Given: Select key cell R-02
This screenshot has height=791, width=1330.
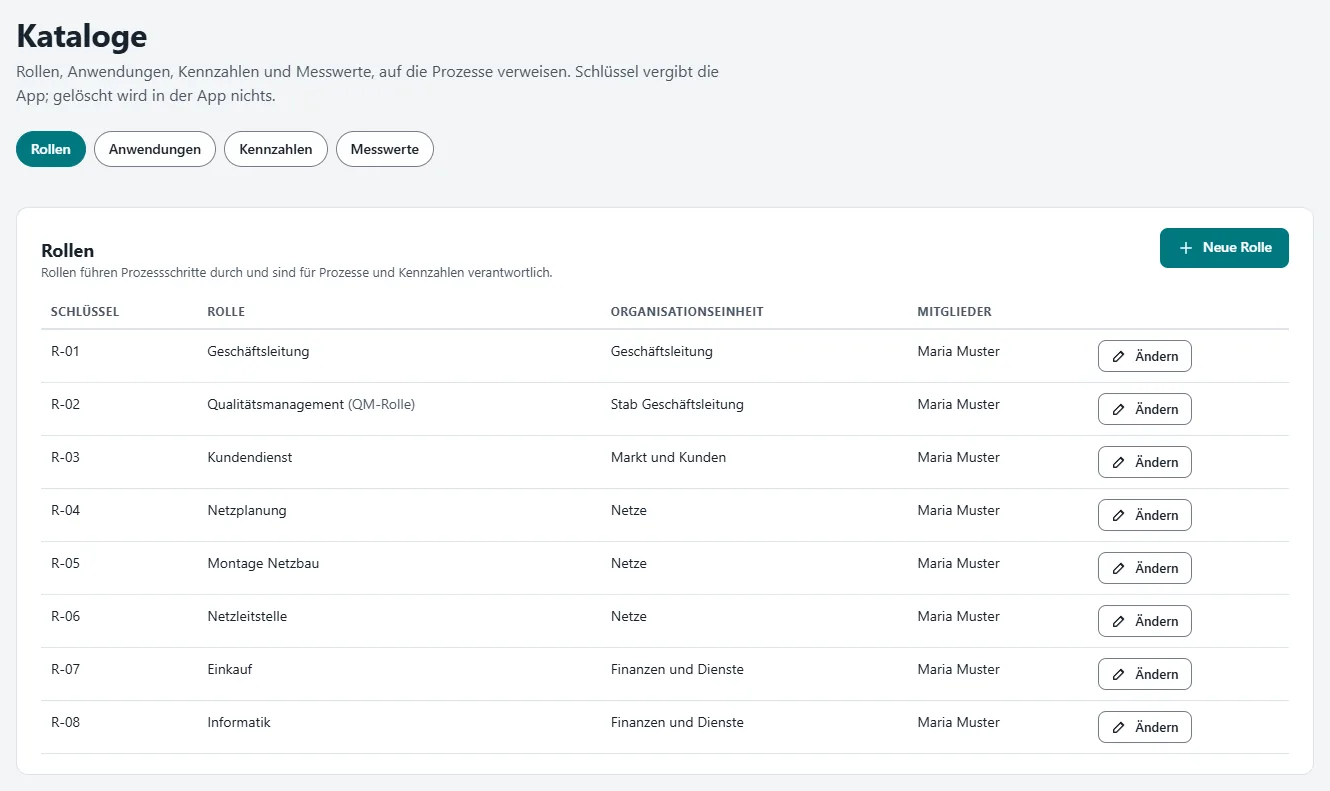Looking at the screenshot, I should [65, 404].
